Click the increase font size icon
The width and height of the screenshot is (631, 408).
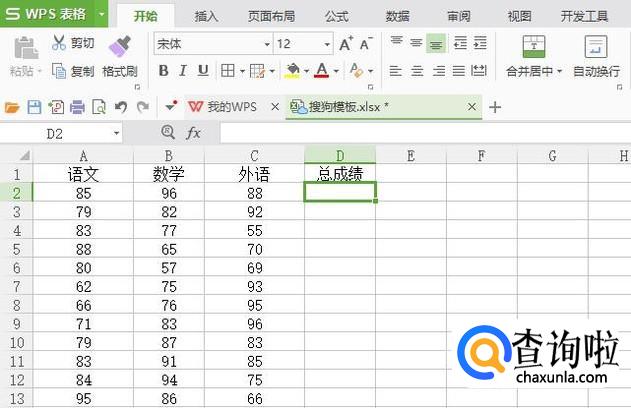346,44
